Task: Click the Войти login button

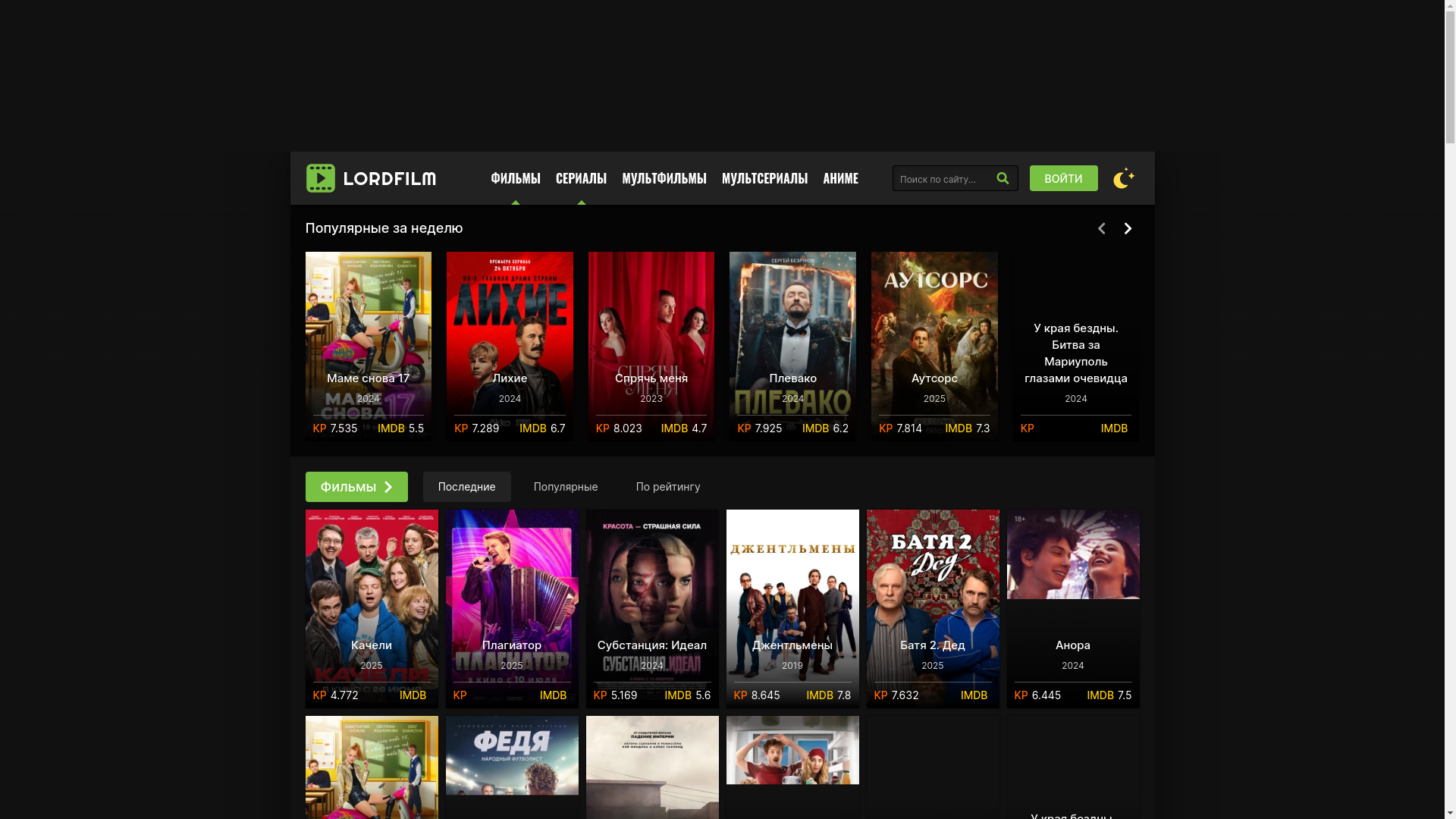Action: (x=1063, y=178)
